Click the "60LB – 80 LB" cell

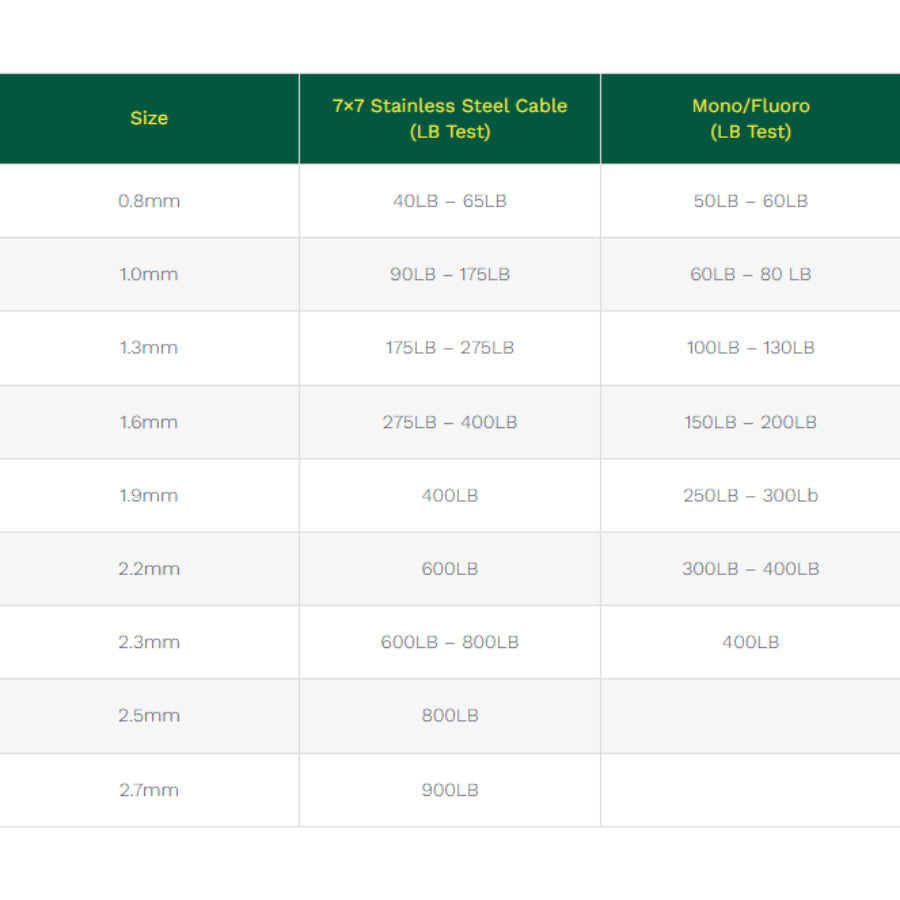751,274
